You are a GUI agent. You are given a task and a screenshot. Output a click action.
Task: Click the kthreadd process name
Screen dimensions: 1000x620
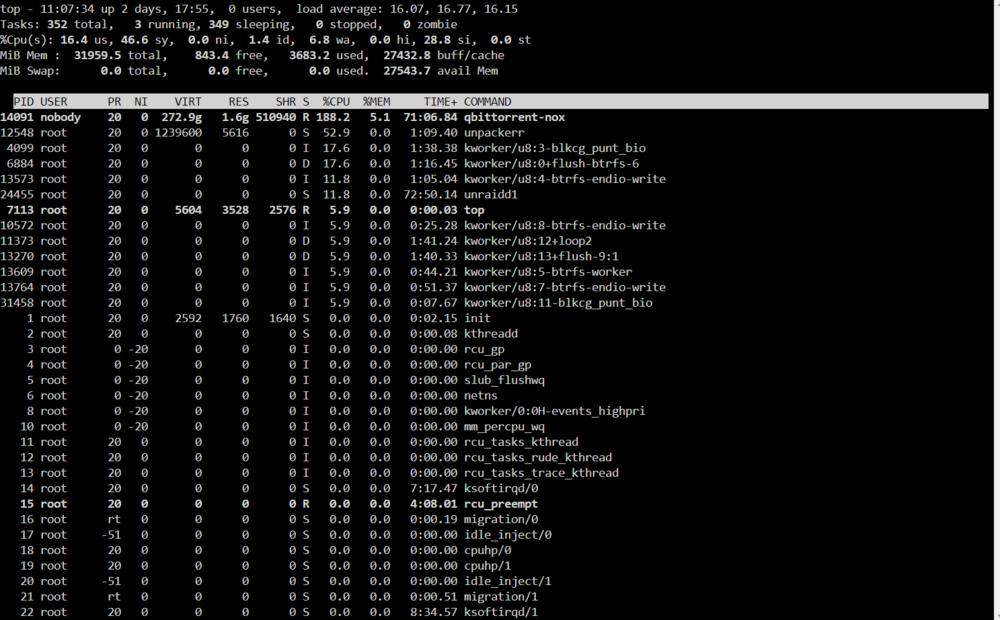click(490, 334)
